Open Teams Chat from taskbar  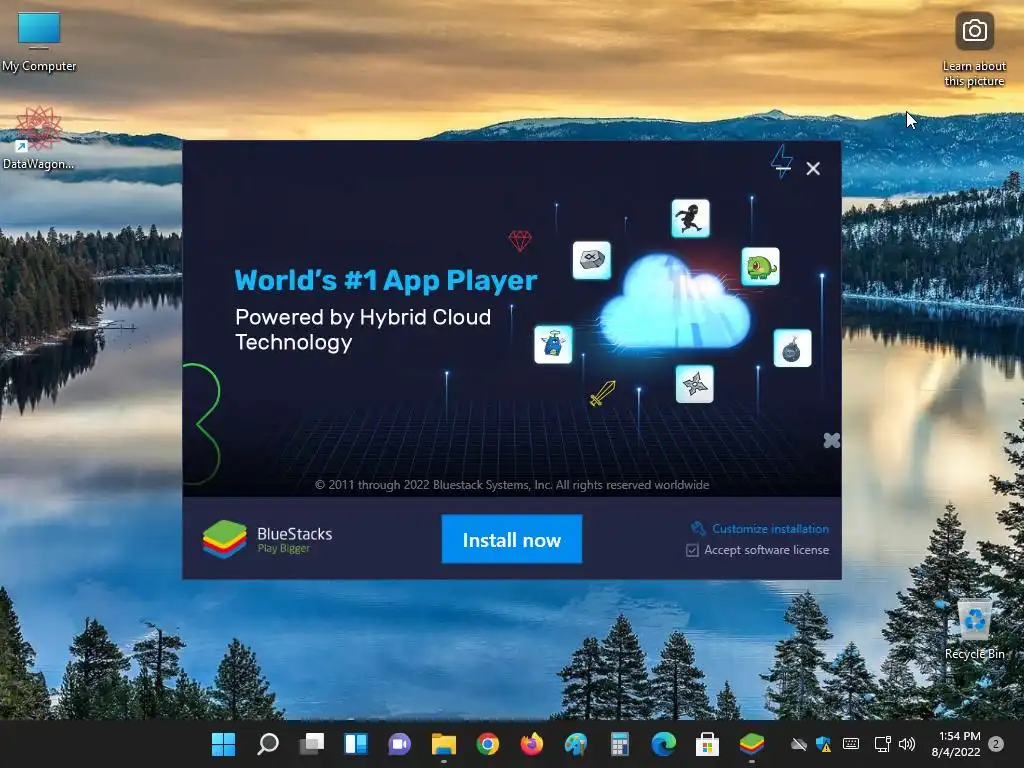pyautogui.click(x=400, y=744)
